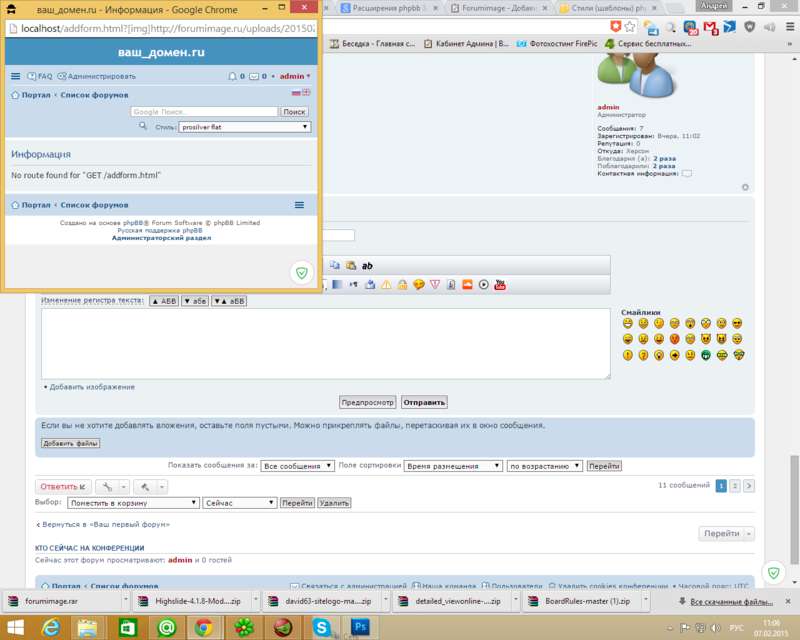
Task: Click the 'Добавить изображение' link
Action: [x=92, y=387]
